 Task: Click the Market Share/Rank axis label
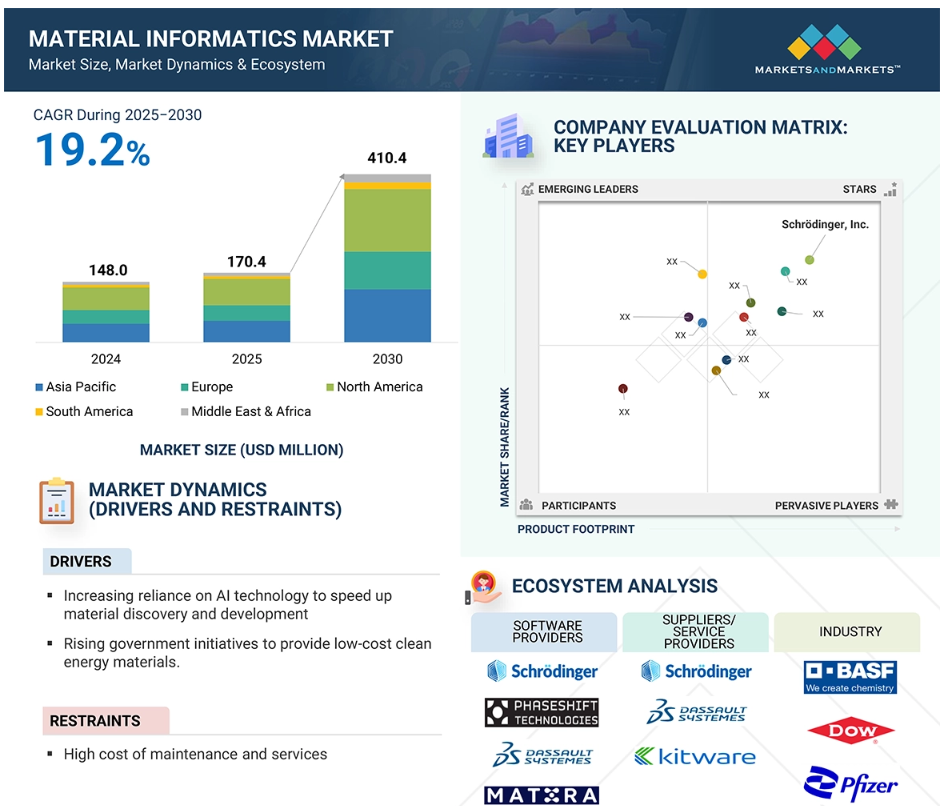tap(505, 447)
